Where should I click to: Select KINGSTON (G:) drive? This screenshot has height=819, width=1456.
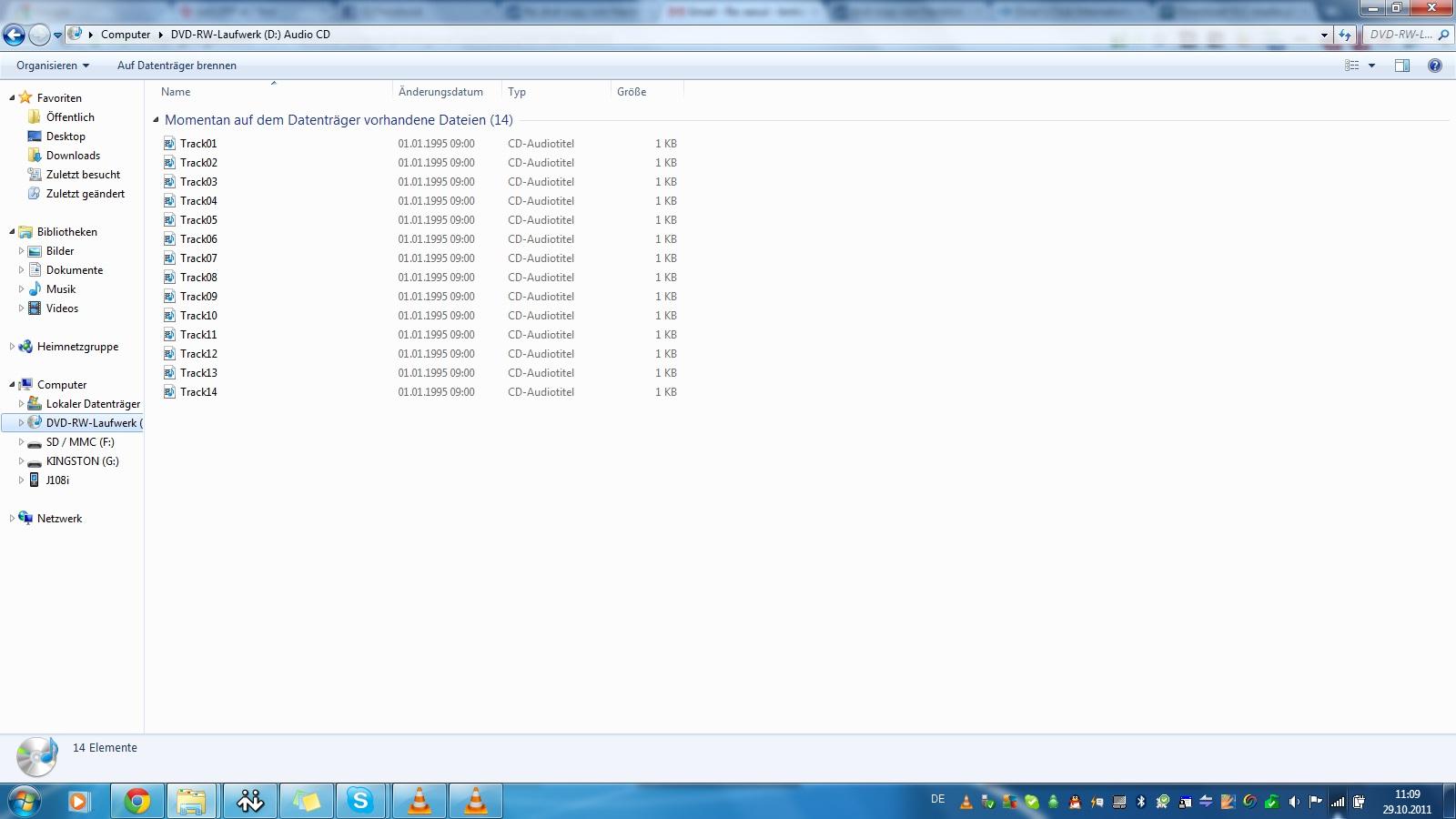tap(82, 461)
